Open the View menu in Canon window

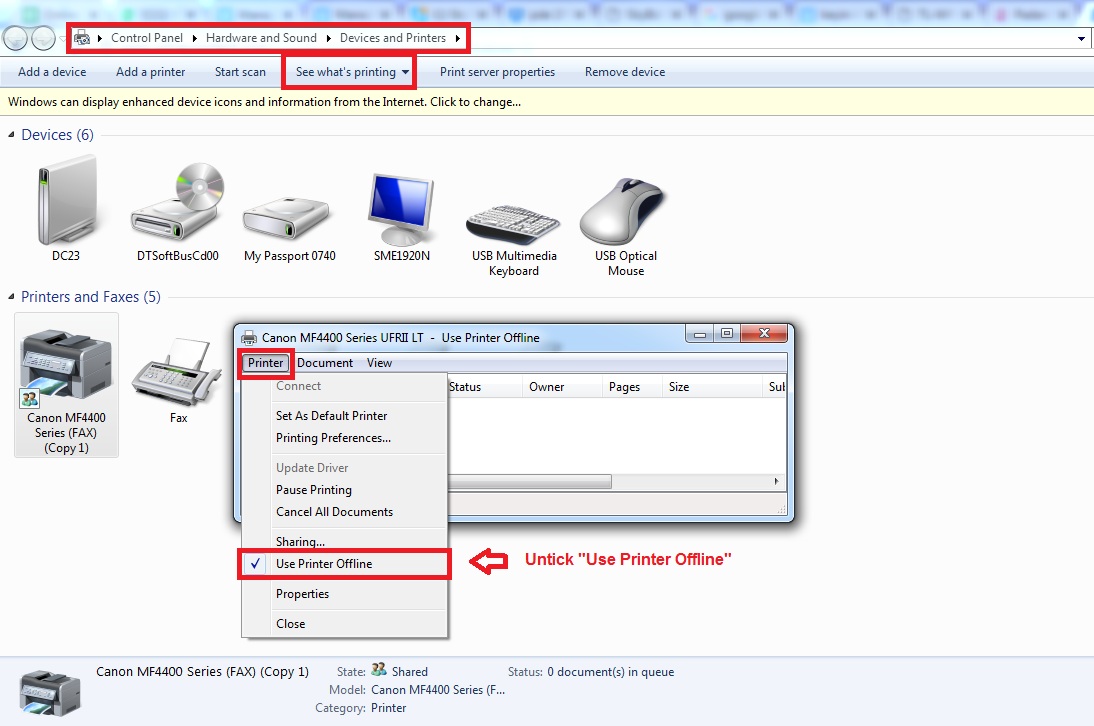click(x=380, y=363)
